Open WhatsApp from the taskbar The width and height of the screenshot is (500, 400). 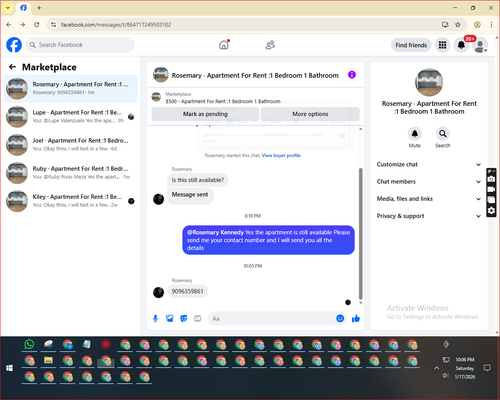click(x=29, y=344)
